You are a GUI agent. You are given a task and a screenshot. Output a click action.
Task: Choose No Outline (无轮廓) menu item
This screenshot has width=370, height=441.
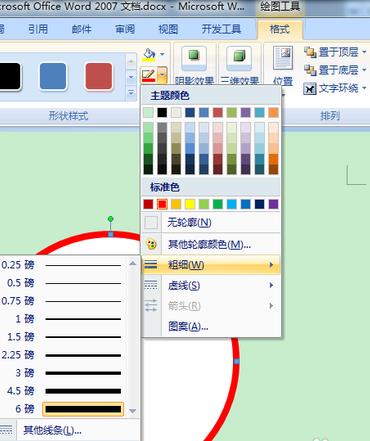pyautogui.click(x=211, y=222)
